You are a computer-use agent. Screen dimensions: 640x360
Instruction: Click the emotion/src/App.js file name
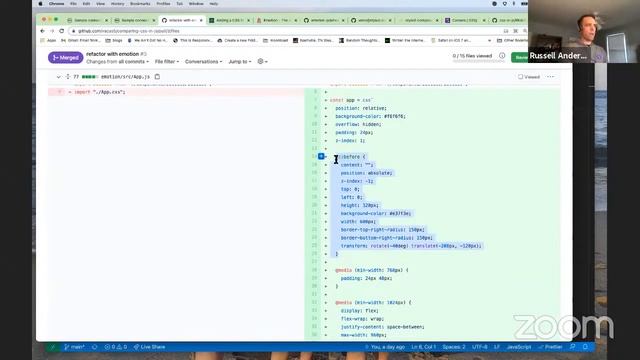coord(125,77)
